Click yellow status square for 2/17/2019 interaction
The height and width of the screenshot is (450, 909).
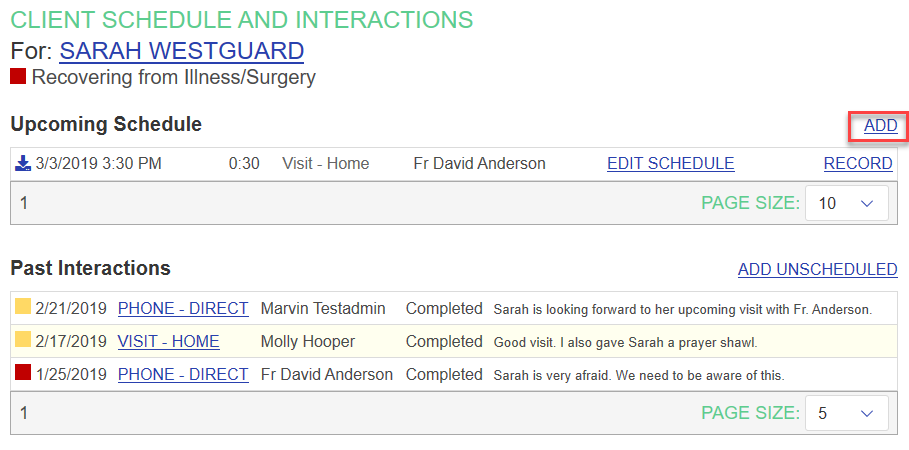click(22, 341)
